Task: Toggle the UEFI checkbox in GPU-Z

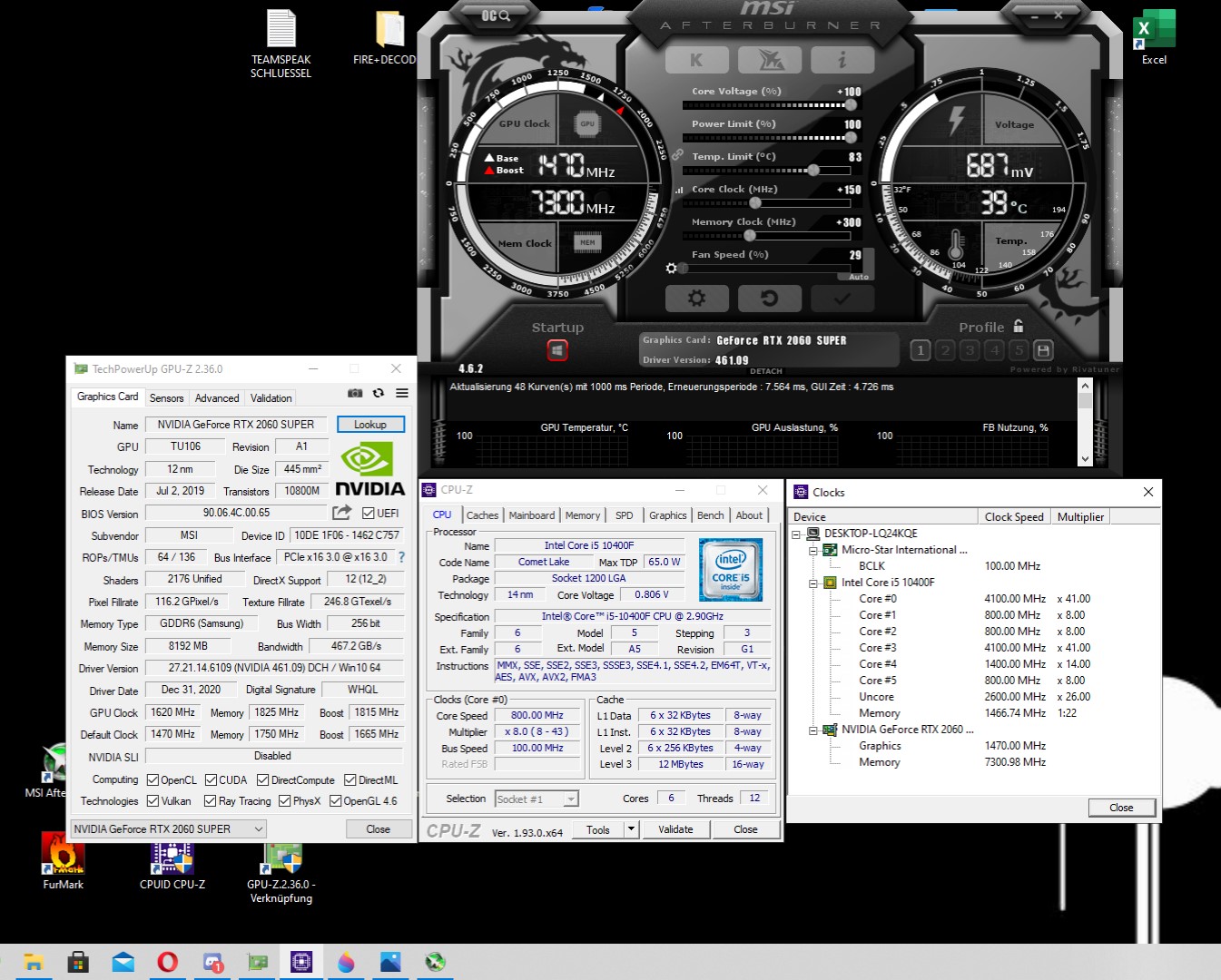Action: [x=369, y=514]
